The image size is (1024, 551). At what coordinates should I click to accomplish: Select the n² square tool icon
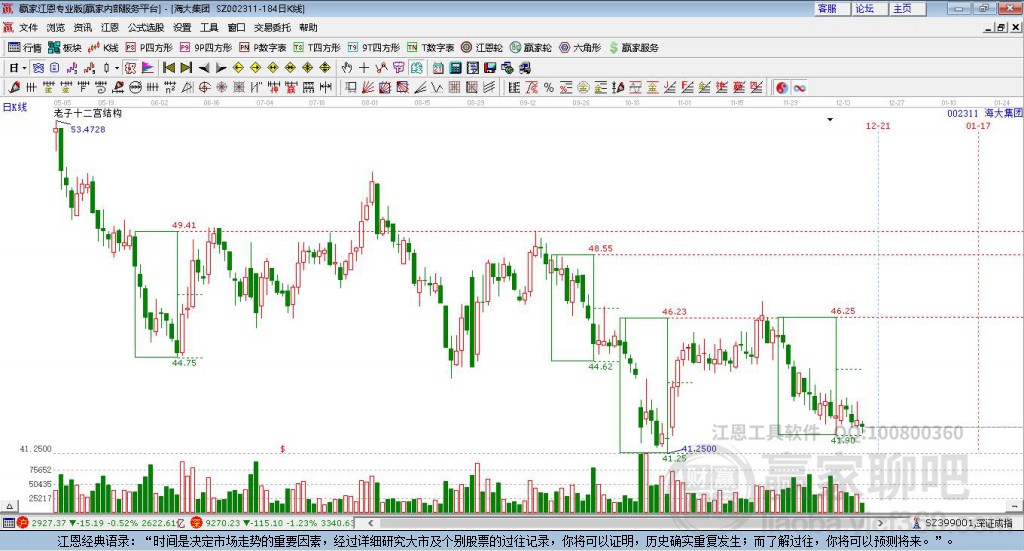tap(170, 87)
